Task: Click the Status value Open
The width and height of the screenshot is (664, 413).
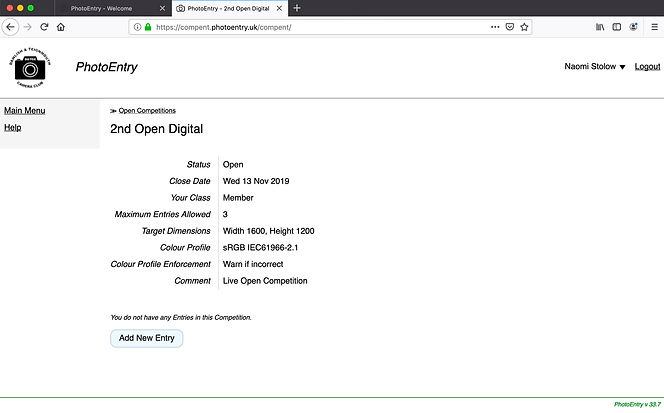Action: pos(233,164)
